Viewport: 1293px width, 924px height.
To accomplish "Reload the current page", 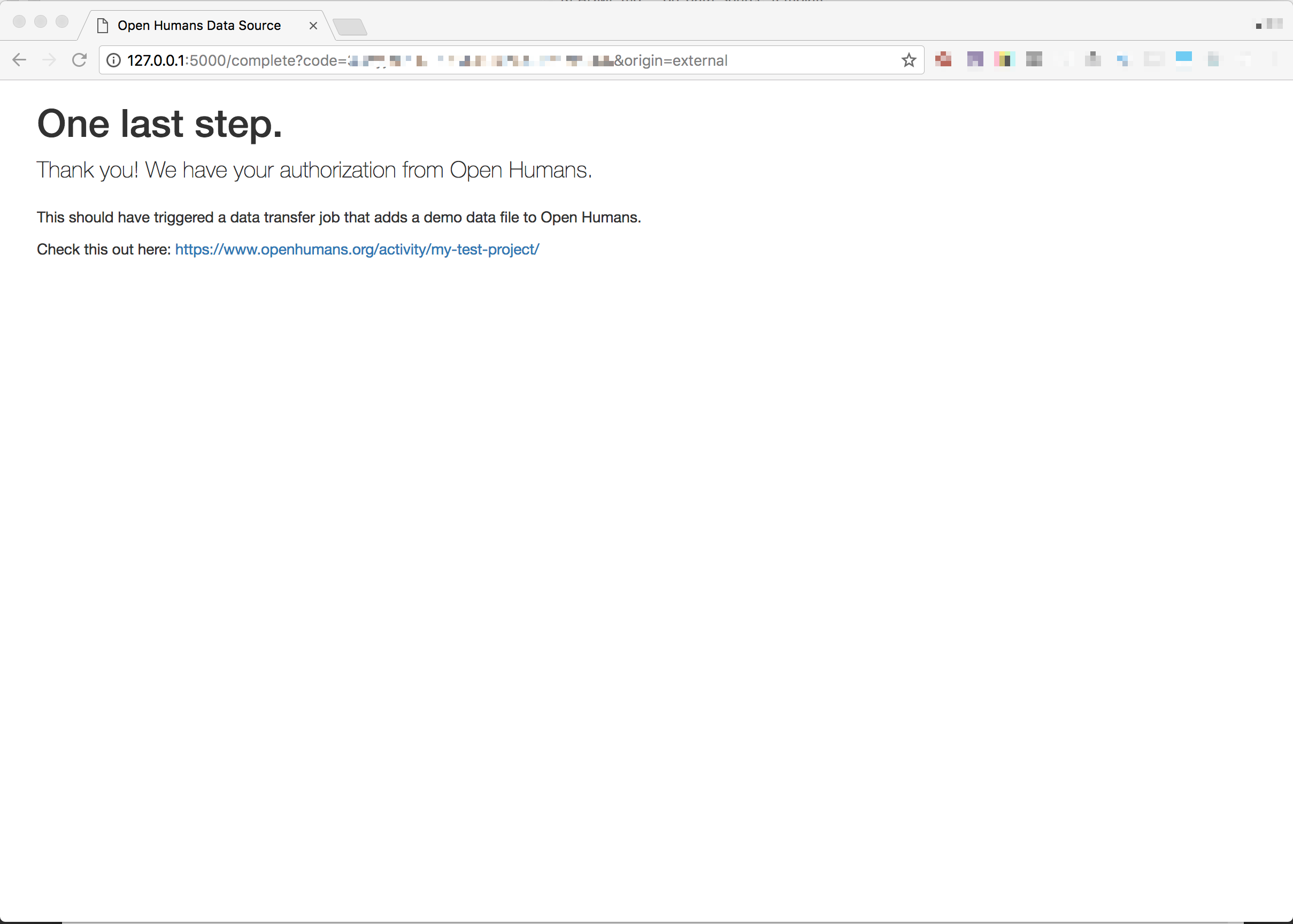I will 79,60.
